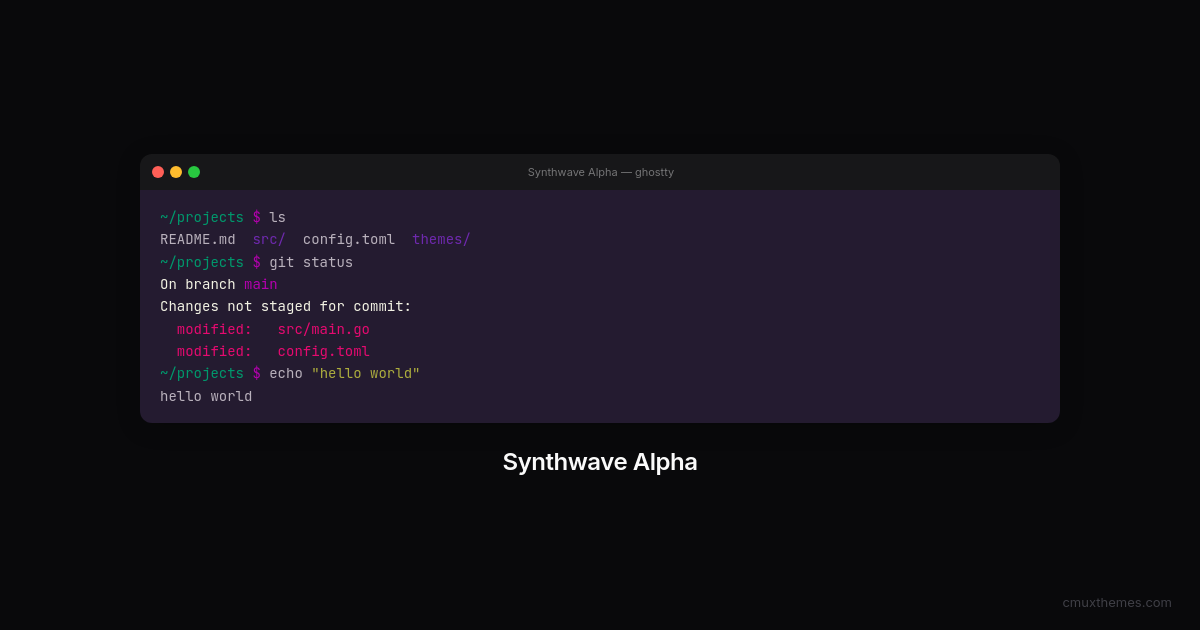Click the echo command's "hello world" string
The image size is (1200, 630).
[366, 374]
